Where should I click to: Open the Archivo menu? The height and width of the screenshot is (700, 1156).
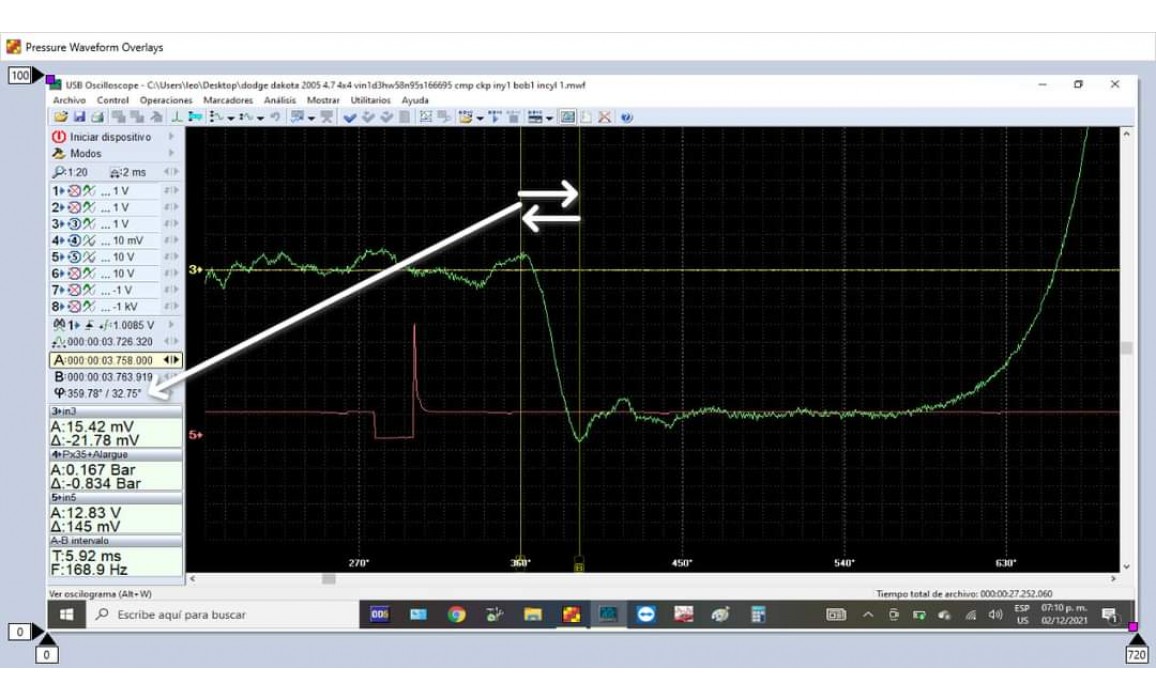(x=69, y=100)
